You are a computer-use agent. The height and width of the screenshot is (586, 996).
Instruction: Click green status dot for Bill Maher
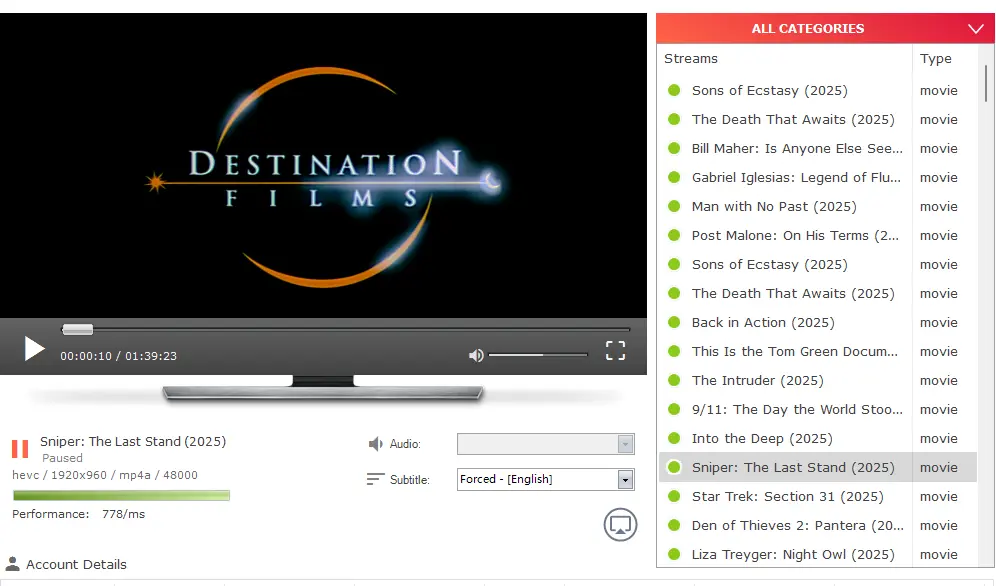point(674,148)
